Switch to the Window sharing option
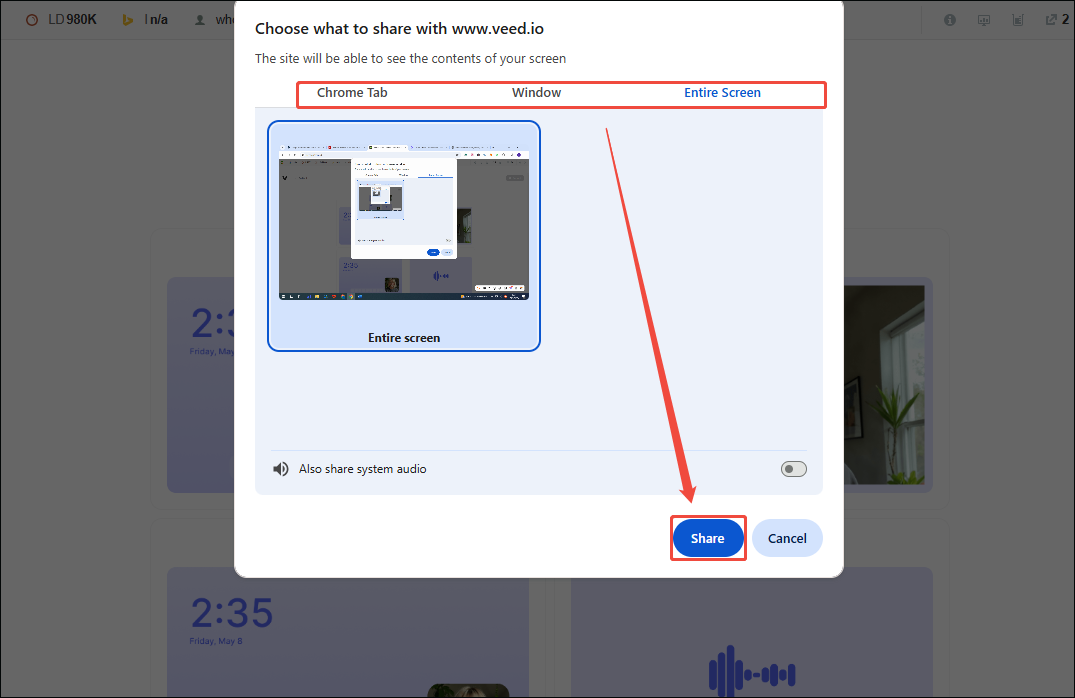This screenshot has height=698, width=1075. click(x=536, y=92)
